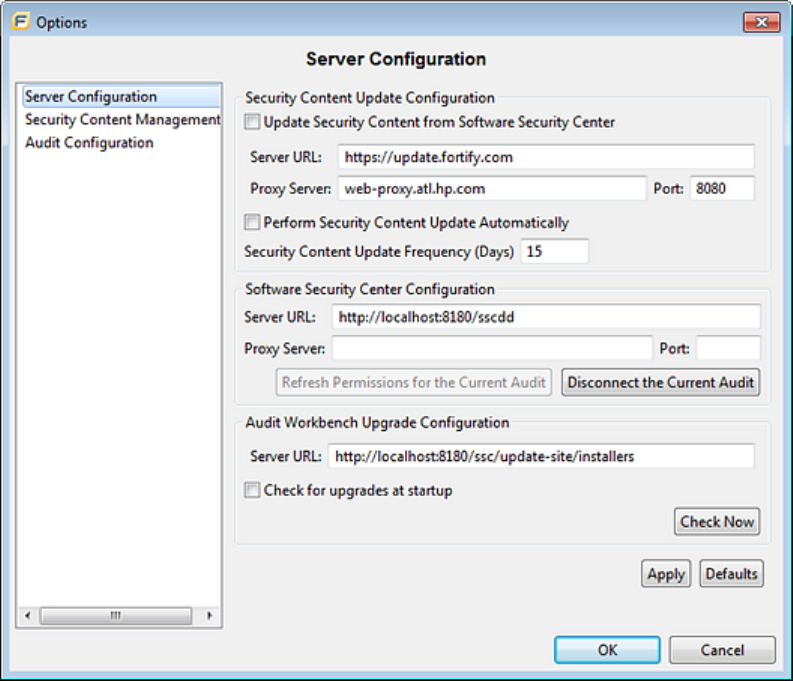
Task: Click Disconnect the Current Audit button
Action: pos(660,382)
